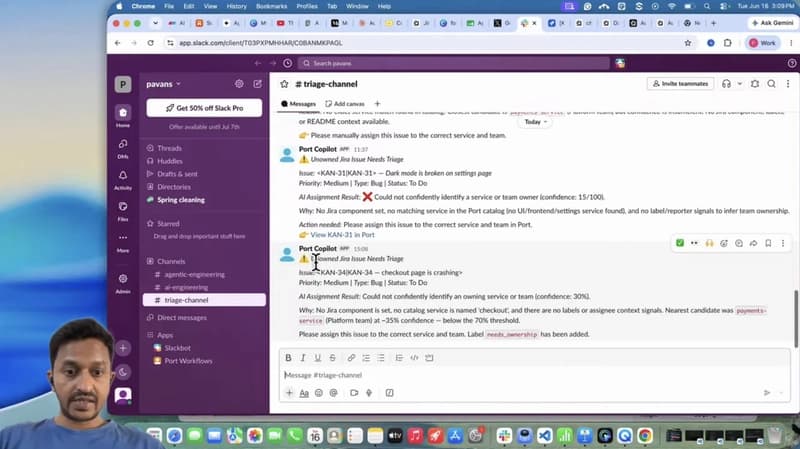Bookmark the hovered Port Copilot message
Viewport: 800px width, 449px height.
click(768, 243)
